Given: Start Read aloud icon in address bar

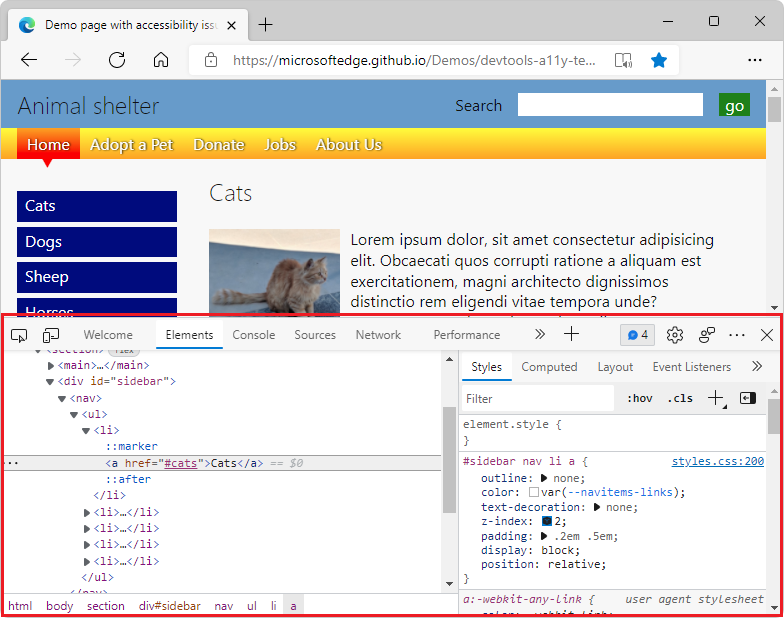Looking at the screenshot, I should click(x=623, y=60).
